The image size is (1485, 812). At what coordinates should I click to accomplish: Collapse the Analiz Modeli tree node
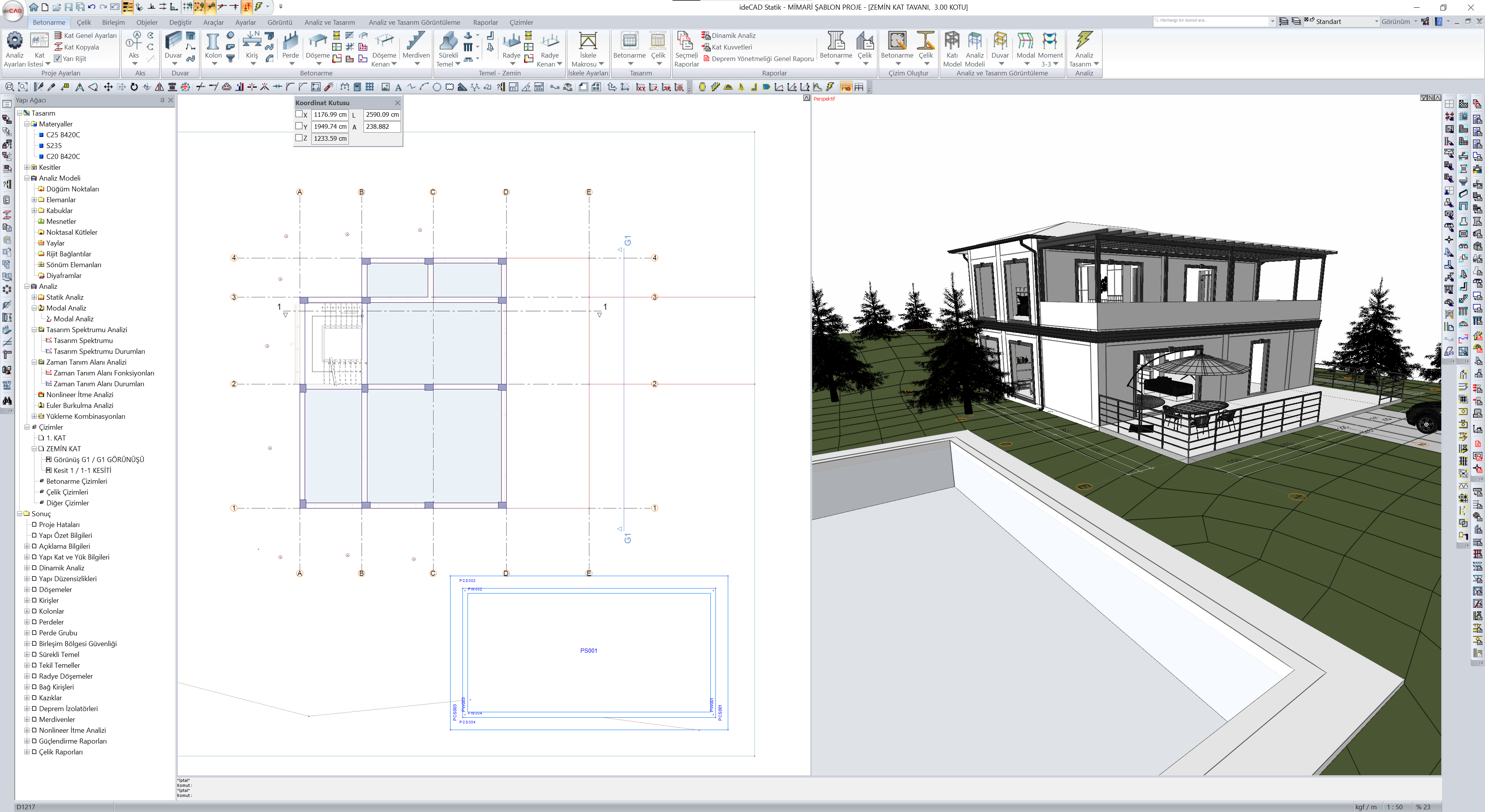tap(27, 178)
